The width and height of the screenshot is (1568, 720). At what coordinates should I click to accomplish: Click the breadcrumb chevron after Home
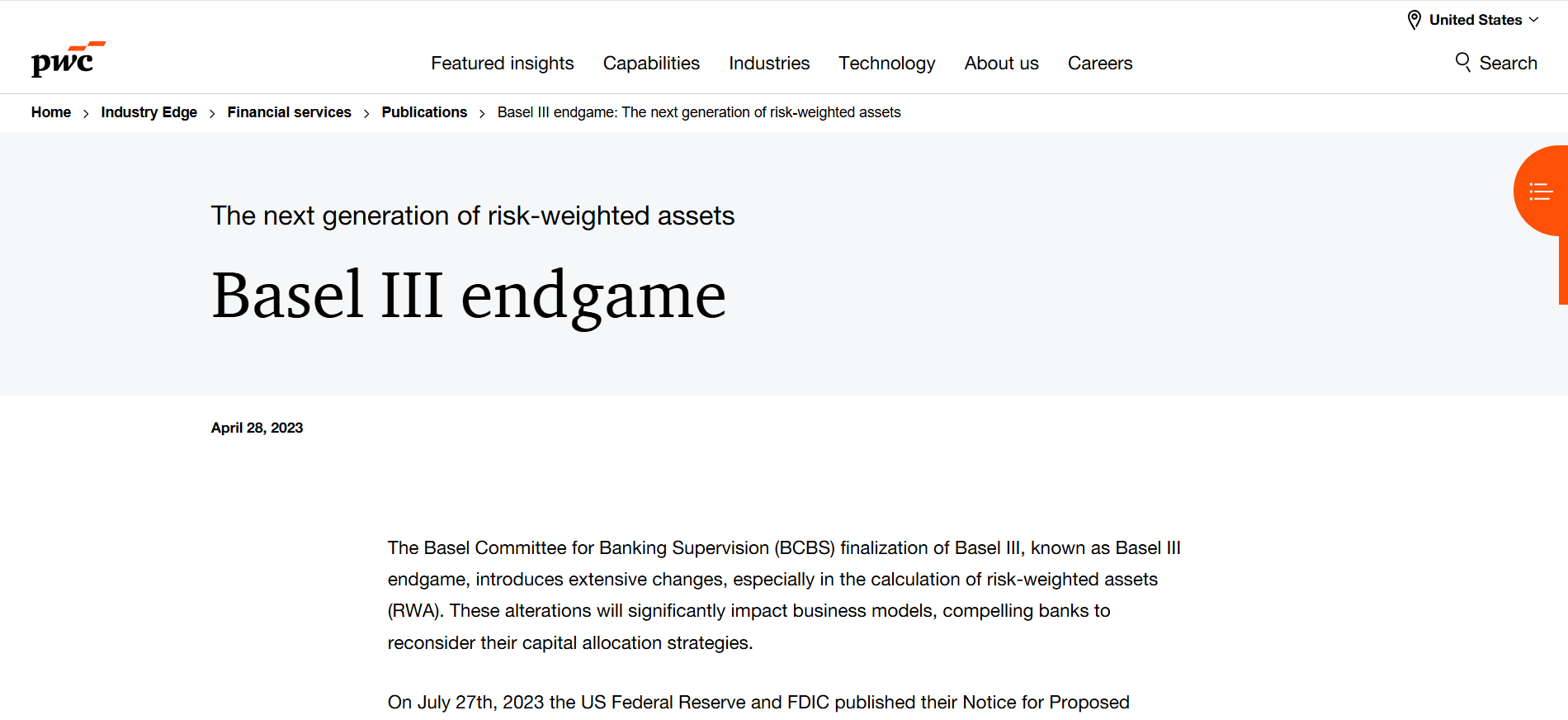(x=86, y=113)
